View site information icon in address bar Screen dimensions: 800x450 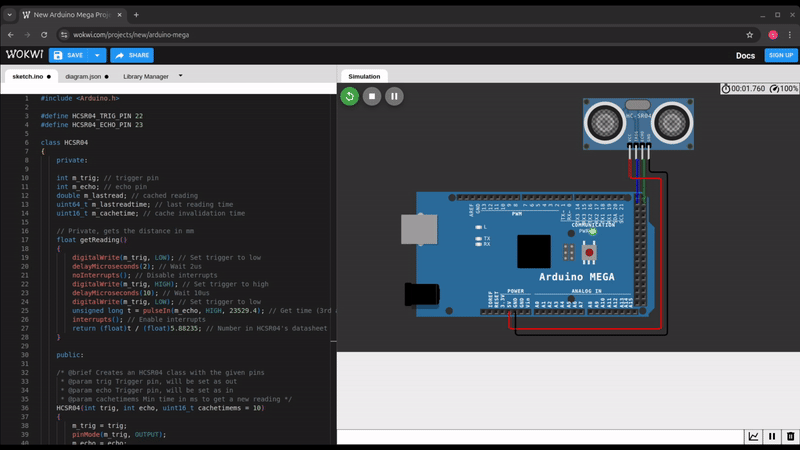coord(64,35)
